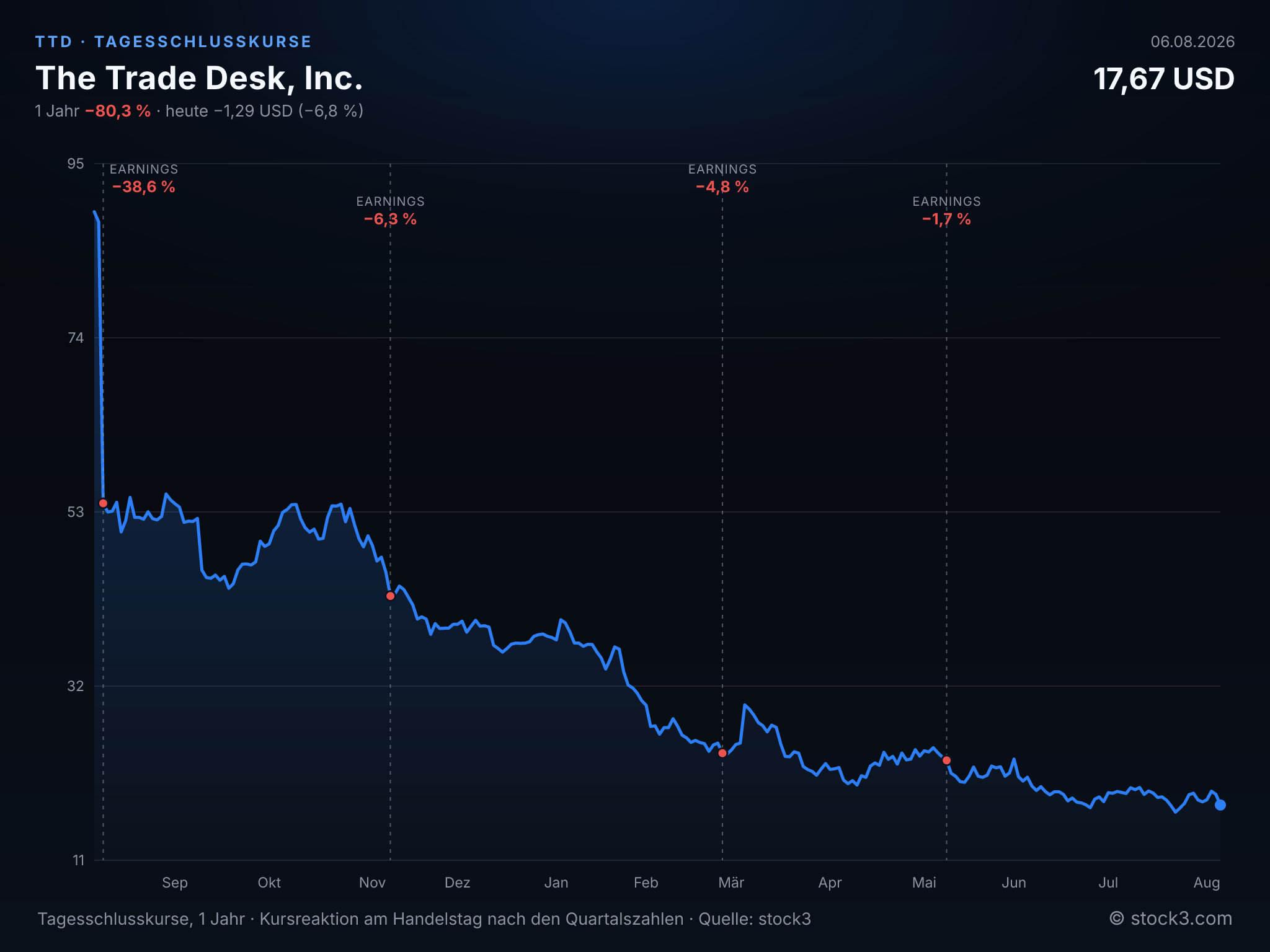
Task: Click the Jan x-axis label
Action: [556, 883]
